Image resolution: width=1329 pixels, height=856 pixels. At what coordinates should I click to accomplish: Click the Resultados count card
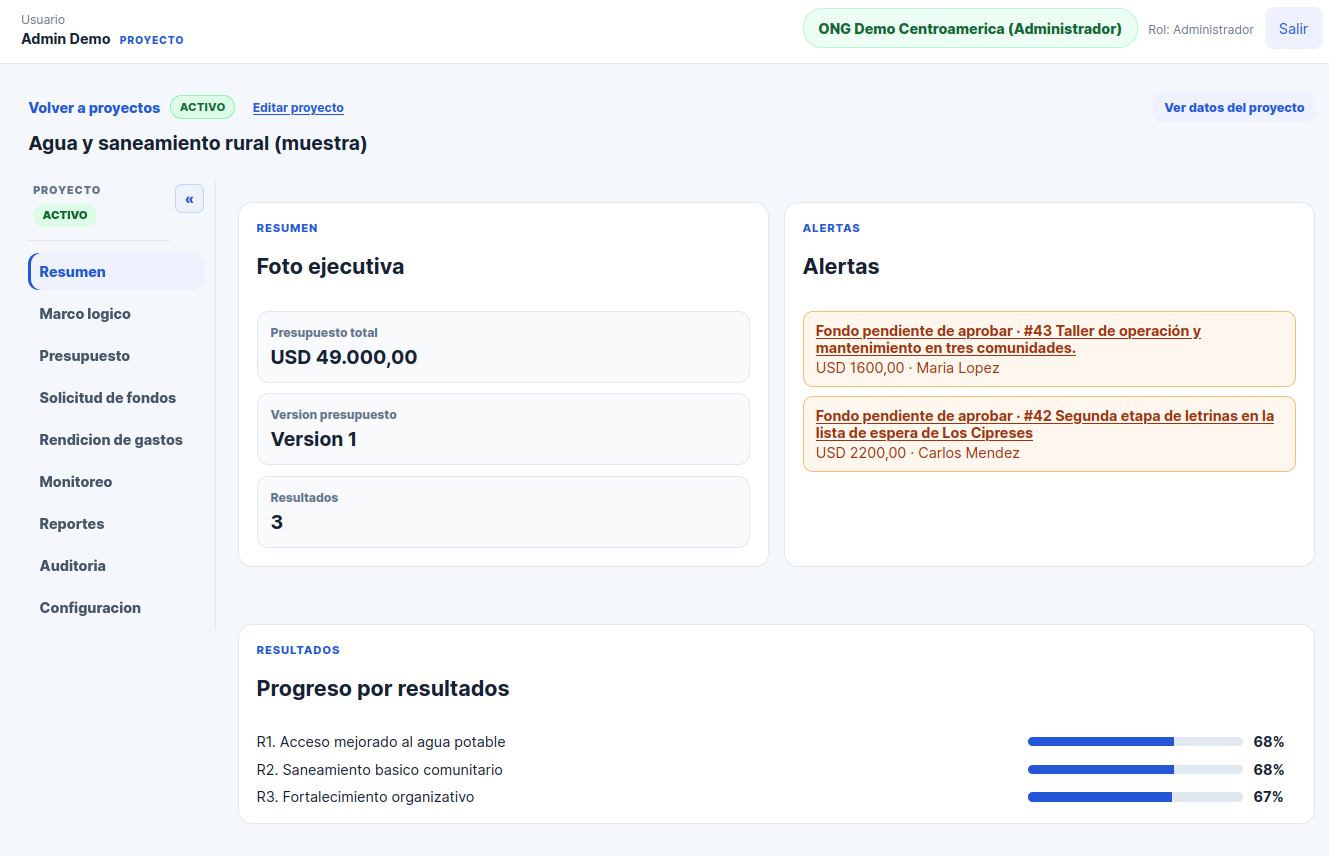click(x=503, y=512)
